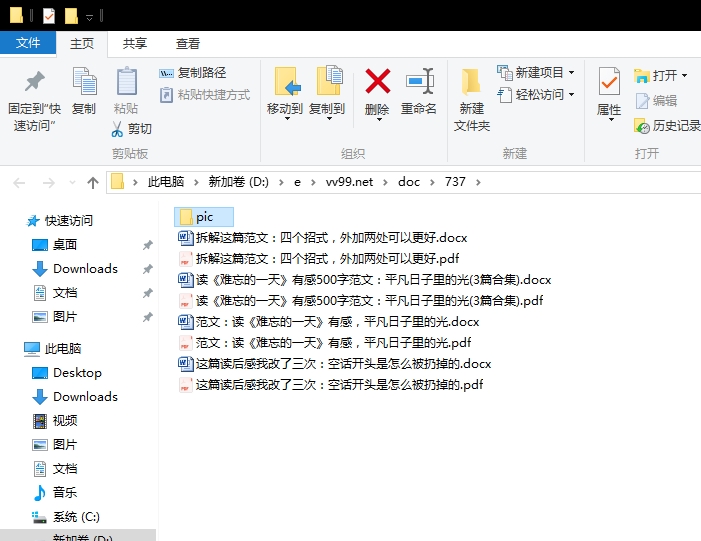701x541 pixels.
Task: Open the recent locations dropdown arrow
Action: click(72, 182)
